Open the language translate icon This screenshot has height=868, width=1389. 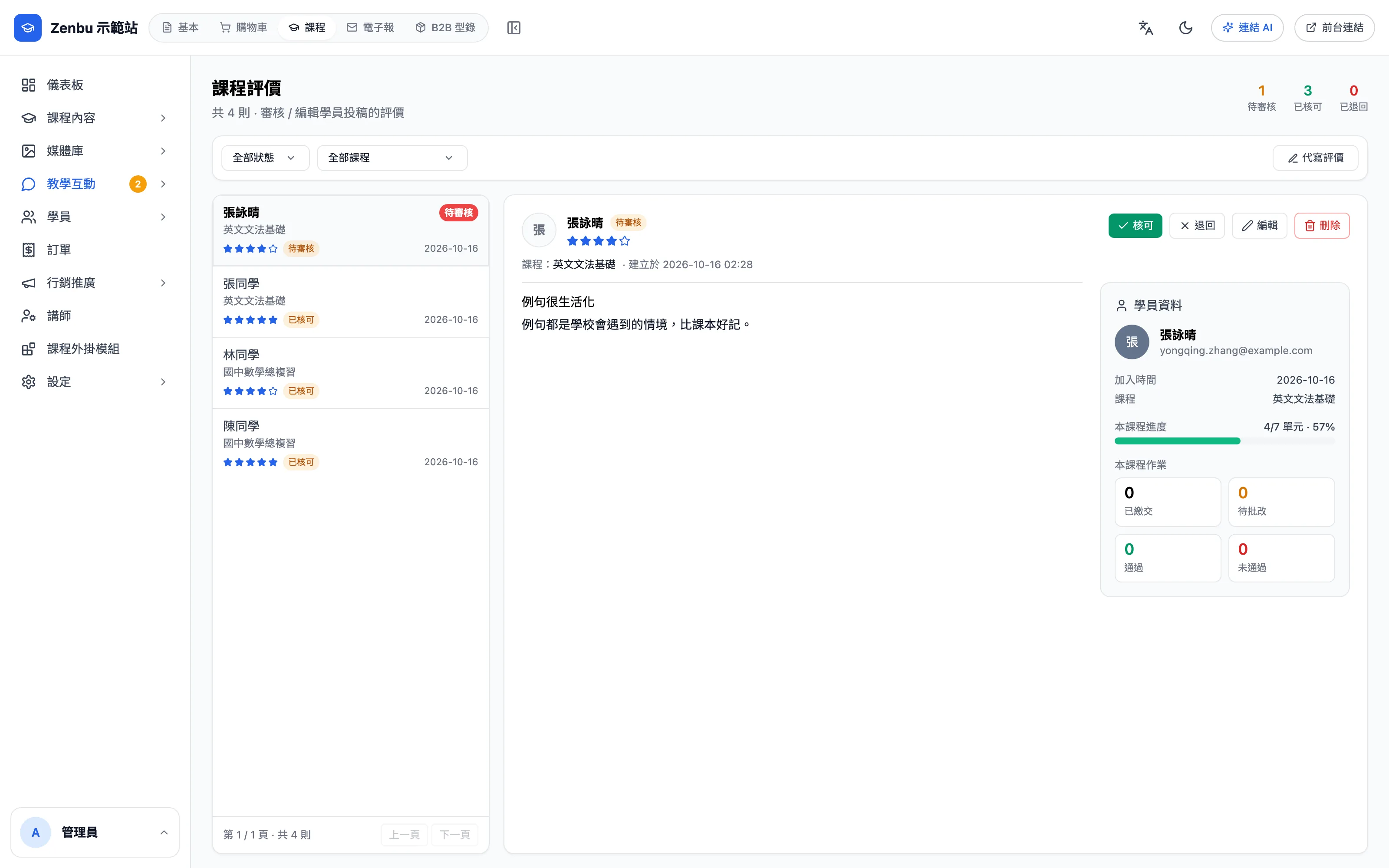[x=1145, y=27]
